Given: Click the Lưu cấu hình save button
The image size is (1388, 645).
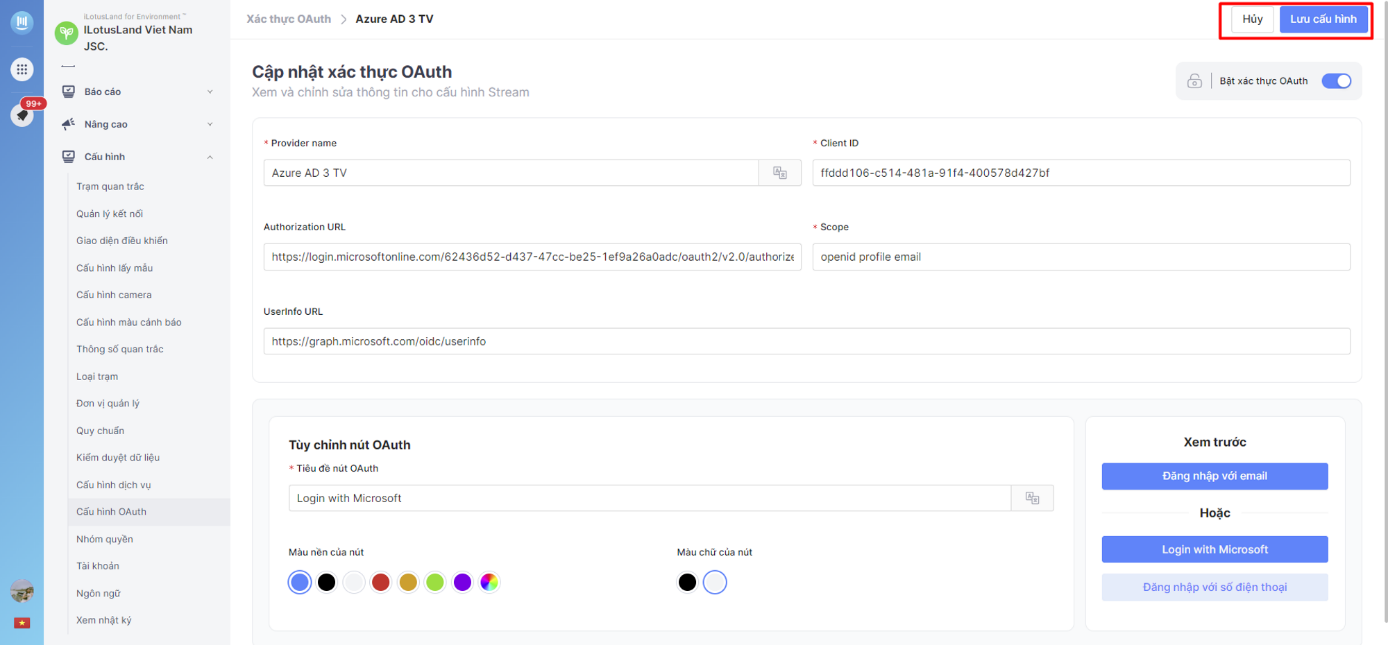Looking at the screenshot, I should pos(1323,19).
